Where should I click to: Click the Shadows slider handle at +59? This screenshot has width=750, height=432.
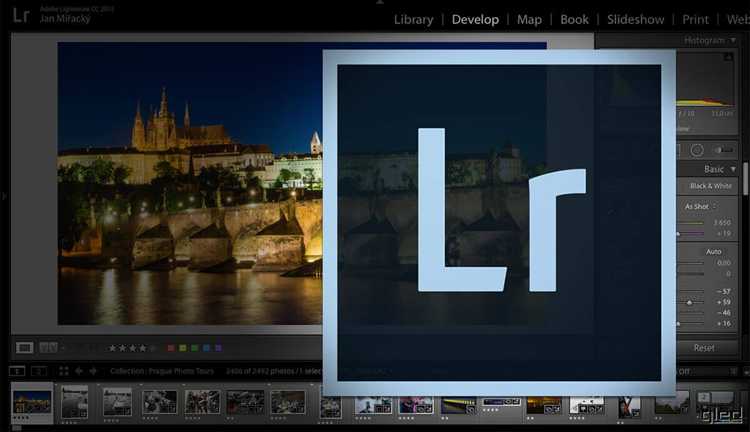689,303
